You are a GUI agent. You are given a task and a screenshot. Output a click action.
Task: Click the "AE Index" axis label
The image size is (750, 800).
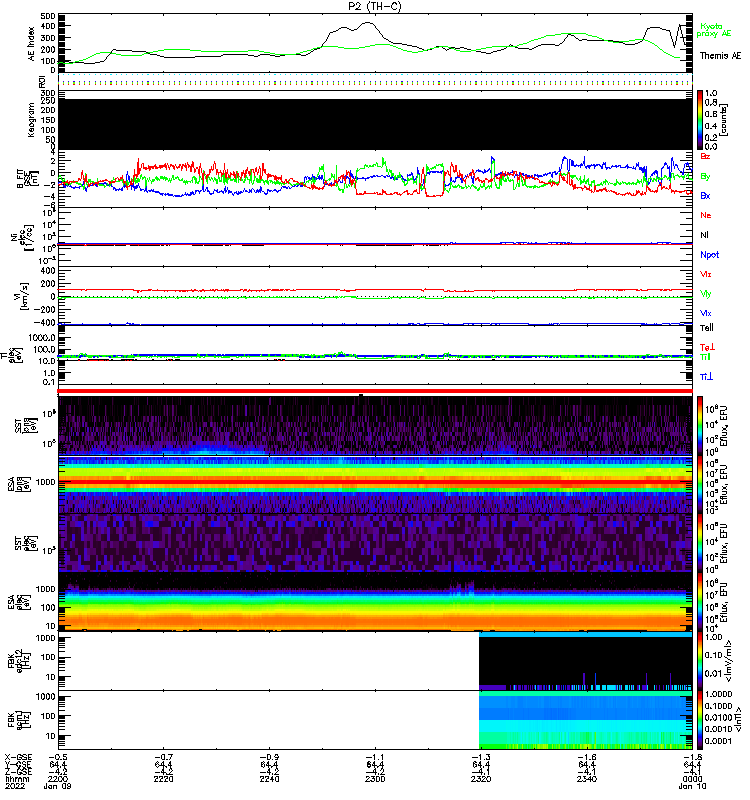(x=32, y=43)
